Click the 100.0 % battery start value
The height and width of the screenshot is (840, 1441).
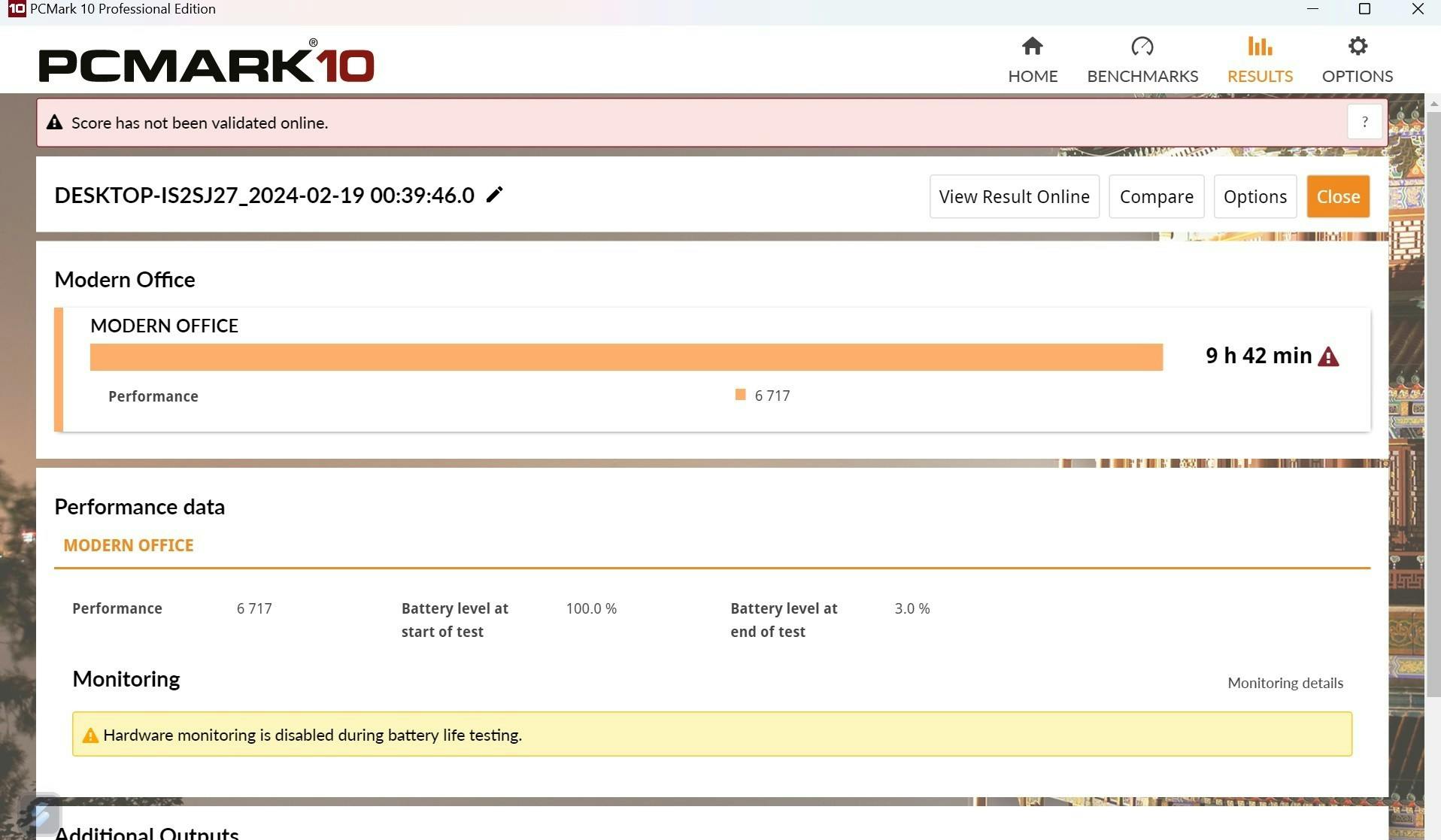coord(591,608)
